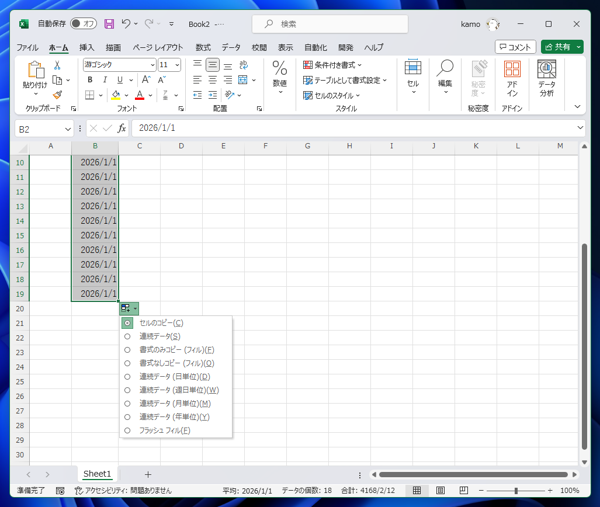Increase font size with larger A

[x=146, y=80]
